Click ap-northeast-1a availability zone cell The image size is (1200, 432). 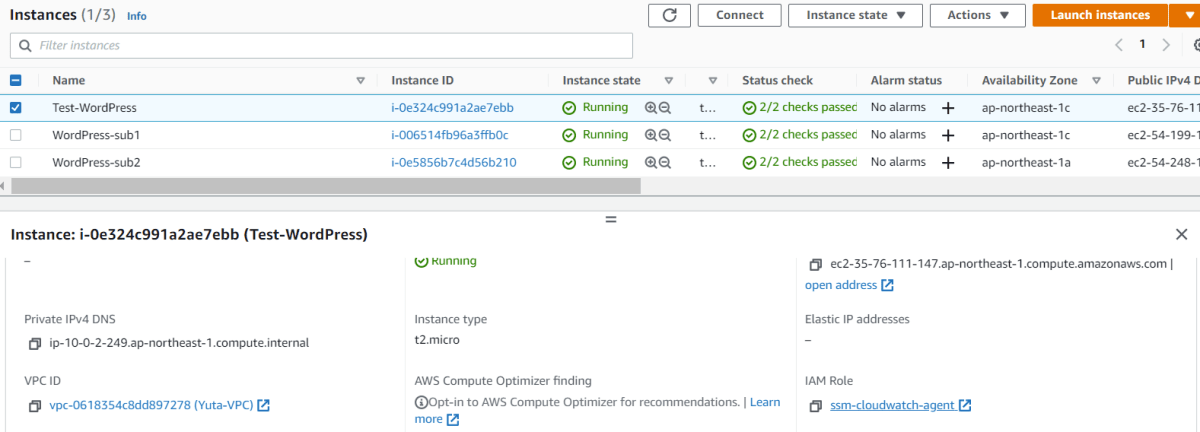(1026, 162)
